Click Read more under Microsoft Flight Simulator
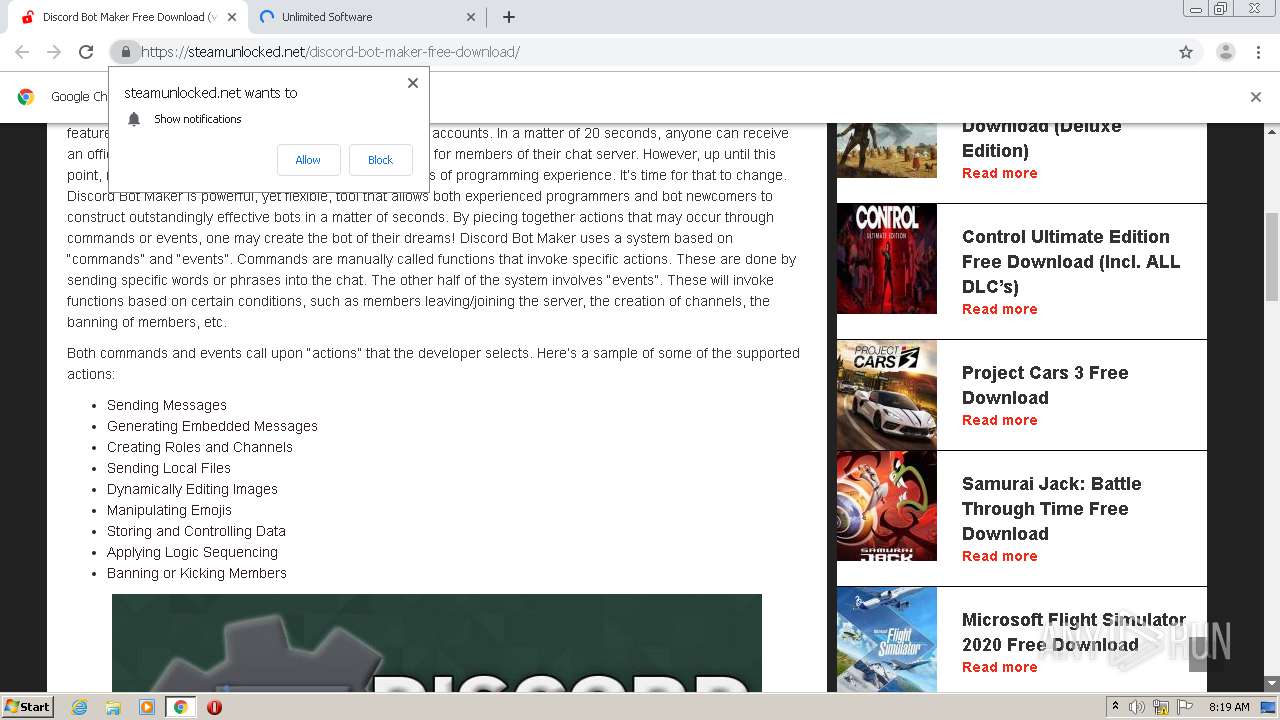The height and width of the screenshot is (720, 1280). (999, 667)
